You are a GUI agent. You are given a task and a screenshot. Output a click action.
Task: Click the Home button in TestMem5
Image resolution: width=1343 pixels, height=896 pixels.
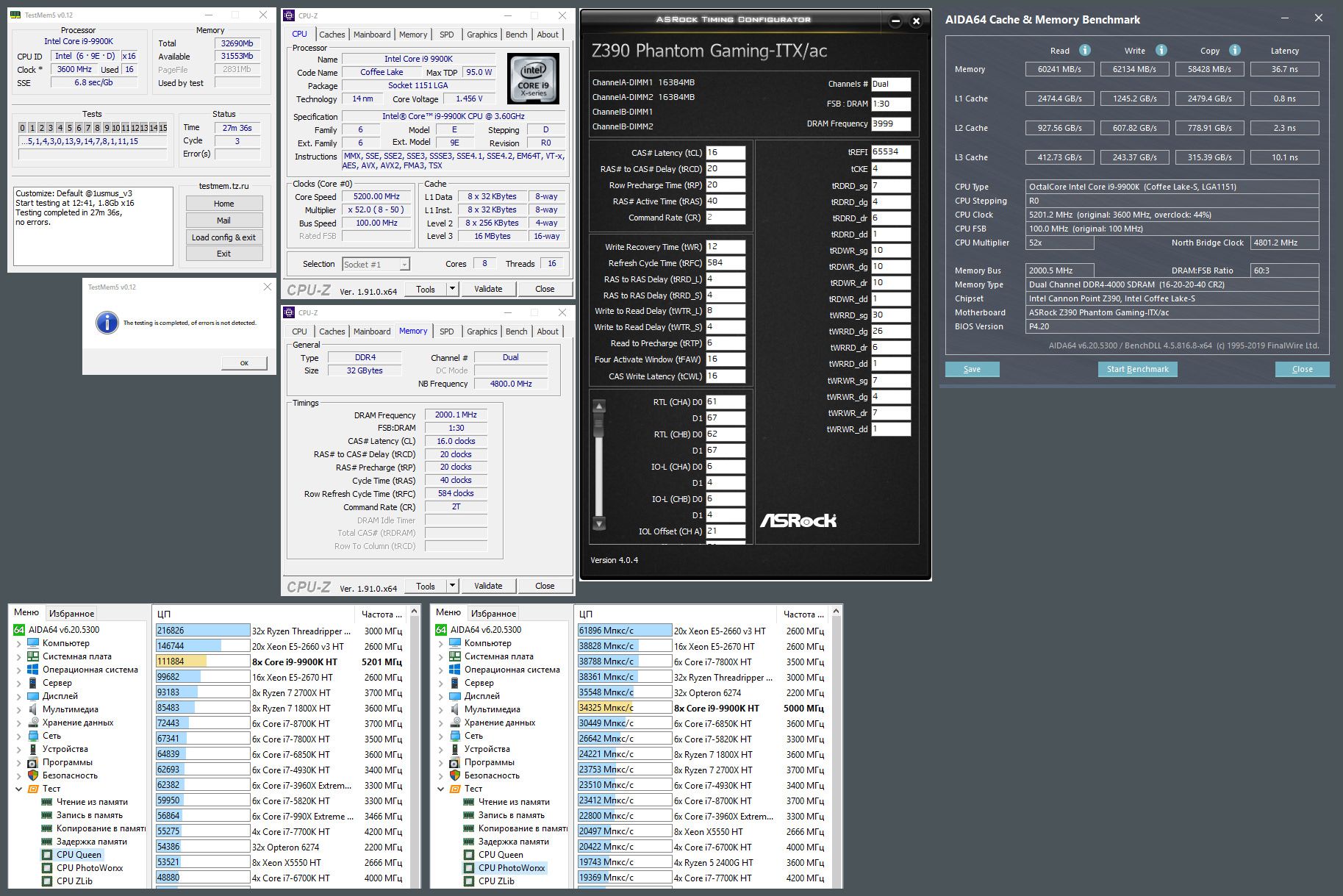point(223,204)
